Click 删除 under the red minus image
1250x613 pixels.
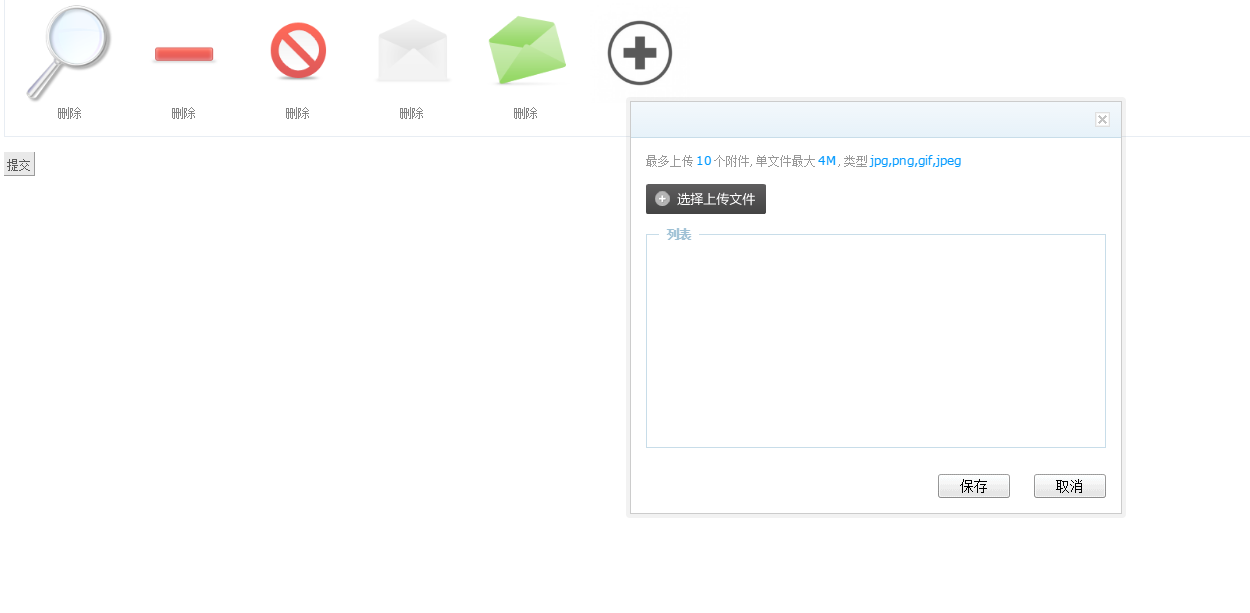[183, 114]
